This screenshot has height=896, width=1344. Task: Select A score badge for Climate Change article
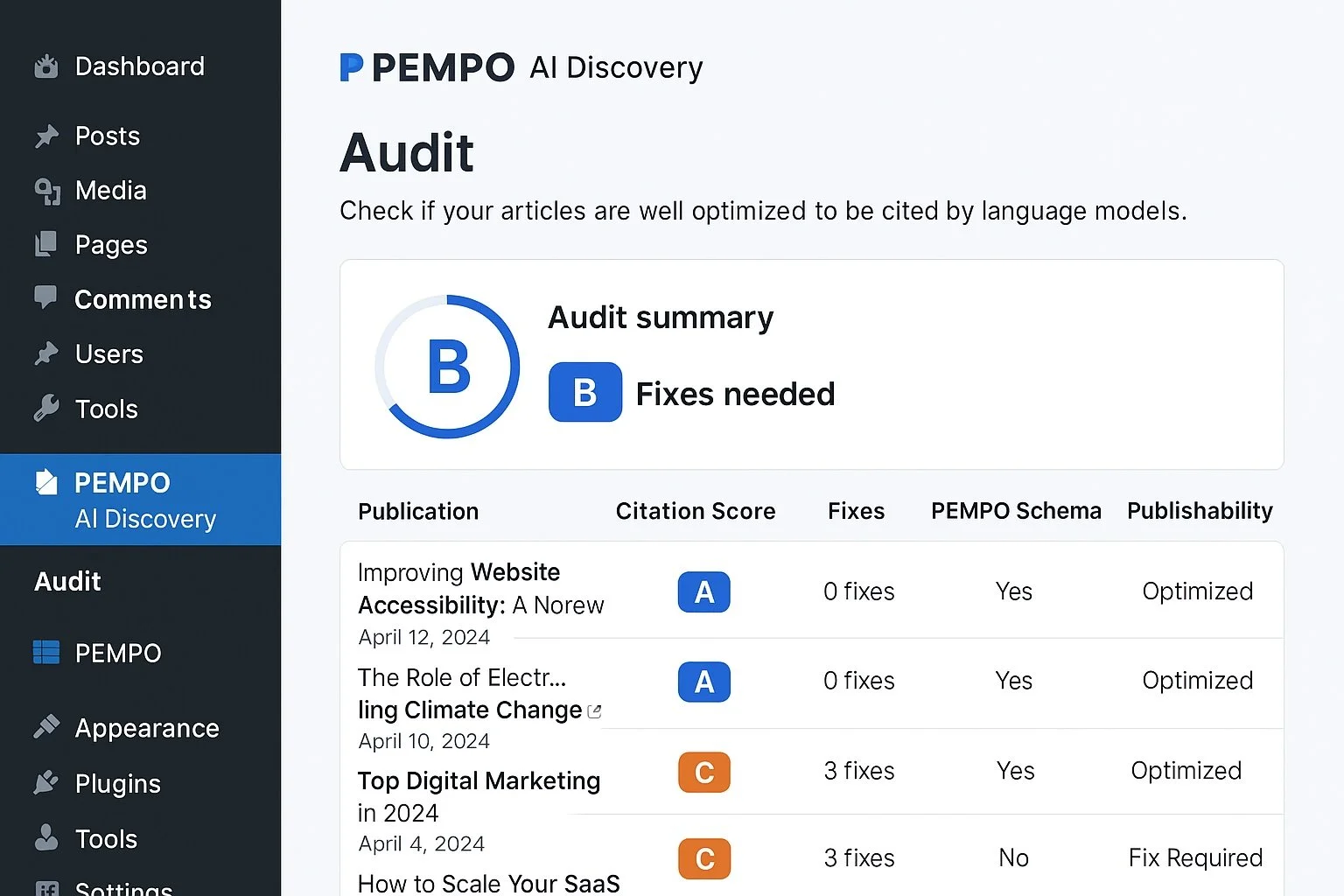tap(704, 682)
